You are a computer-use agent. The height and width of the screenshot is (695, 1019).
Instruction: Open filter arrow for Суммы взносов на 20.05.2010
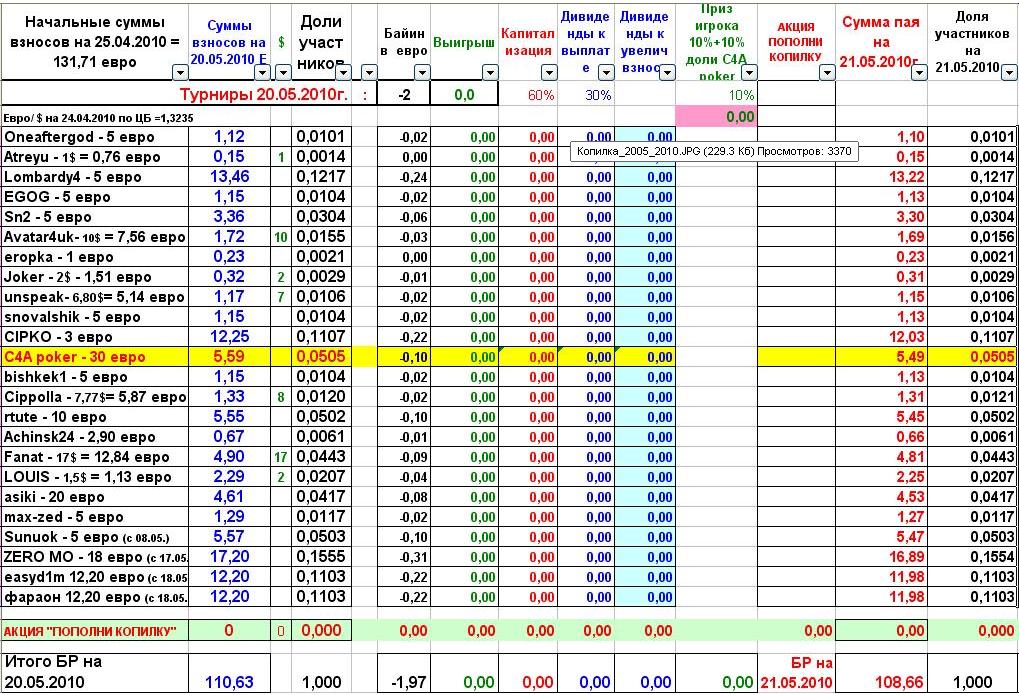(262, 72)
